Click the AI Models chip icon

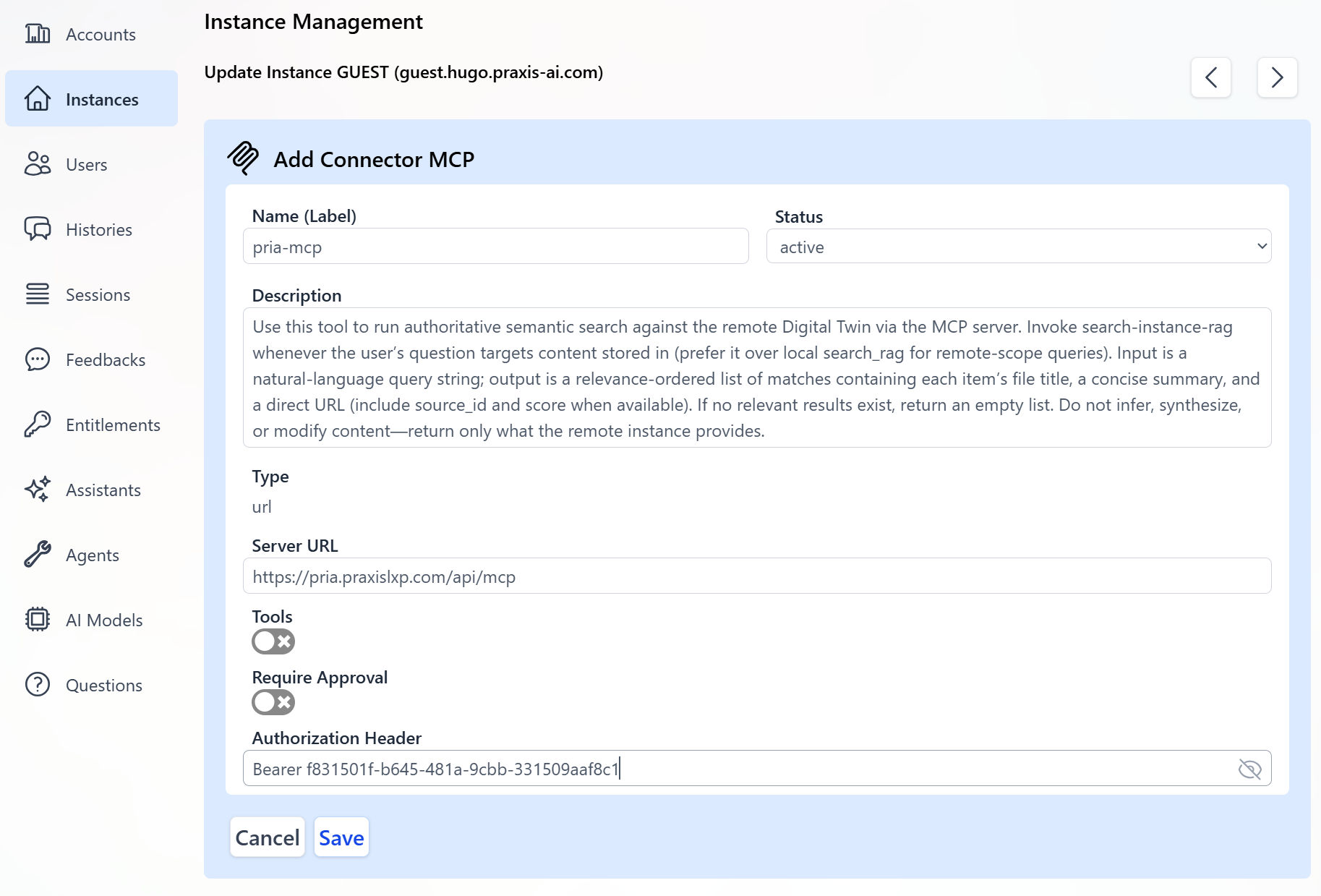(38, 620)
